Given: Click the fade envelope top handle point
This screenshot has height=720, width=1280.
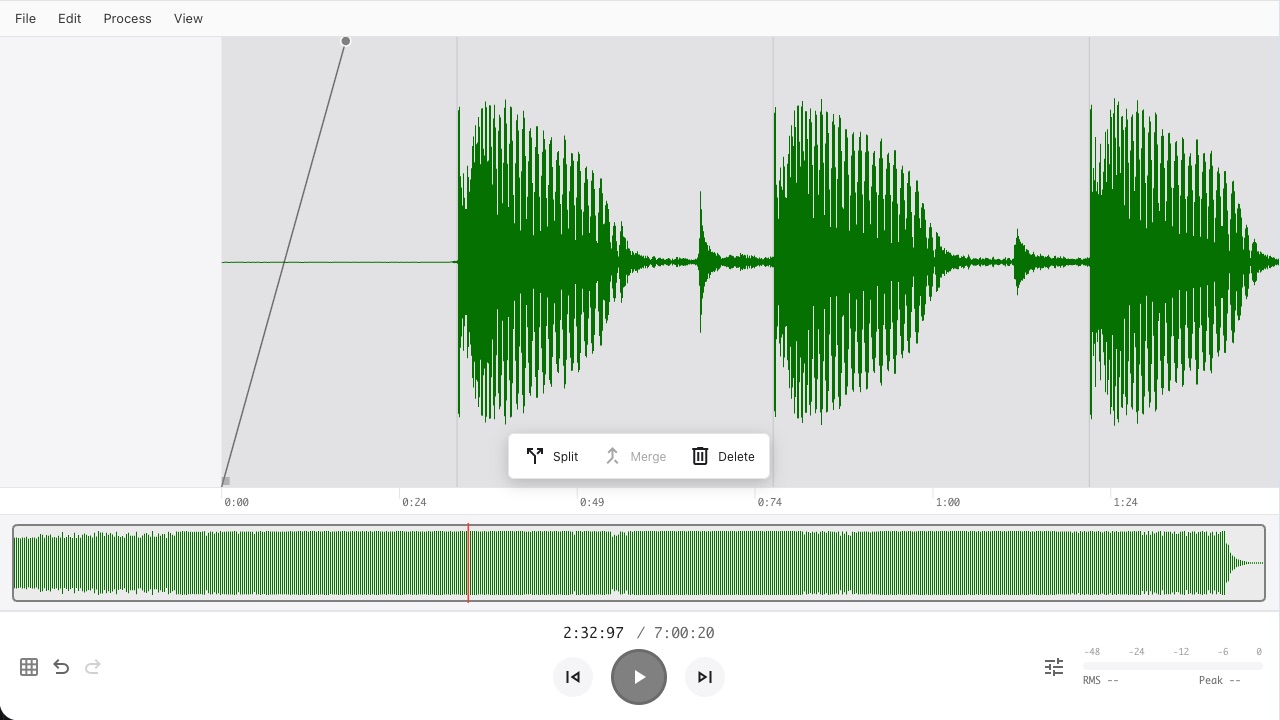Looking at the screenshot, I should click(346, 41).
